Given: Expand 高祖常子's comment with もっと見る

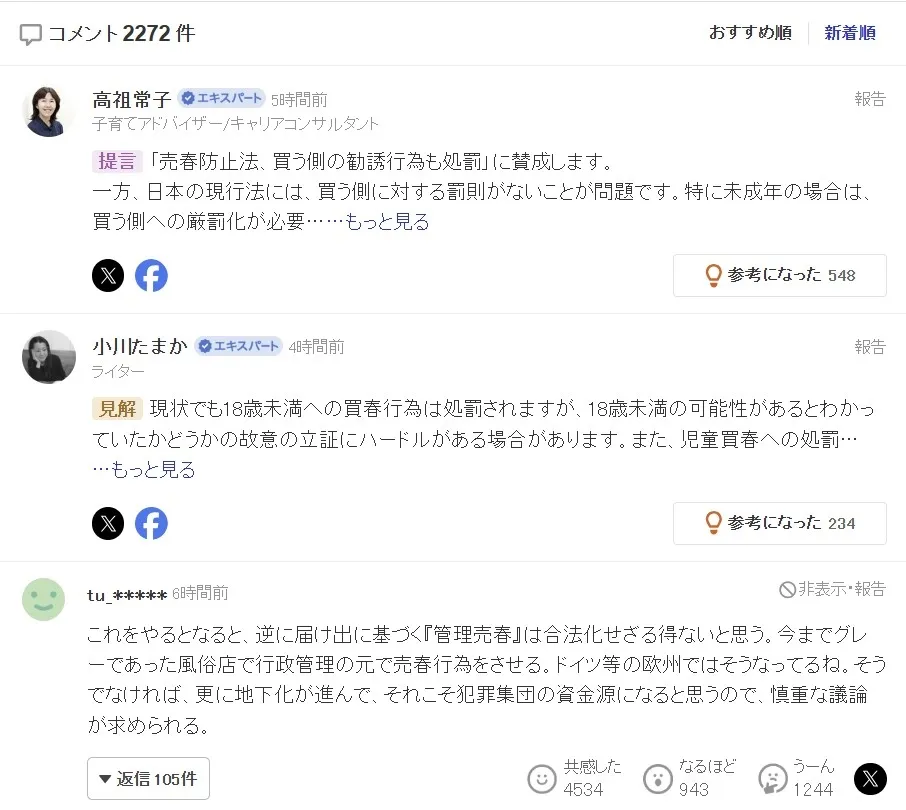Looking at the screenshot, I should coord(387,222).
